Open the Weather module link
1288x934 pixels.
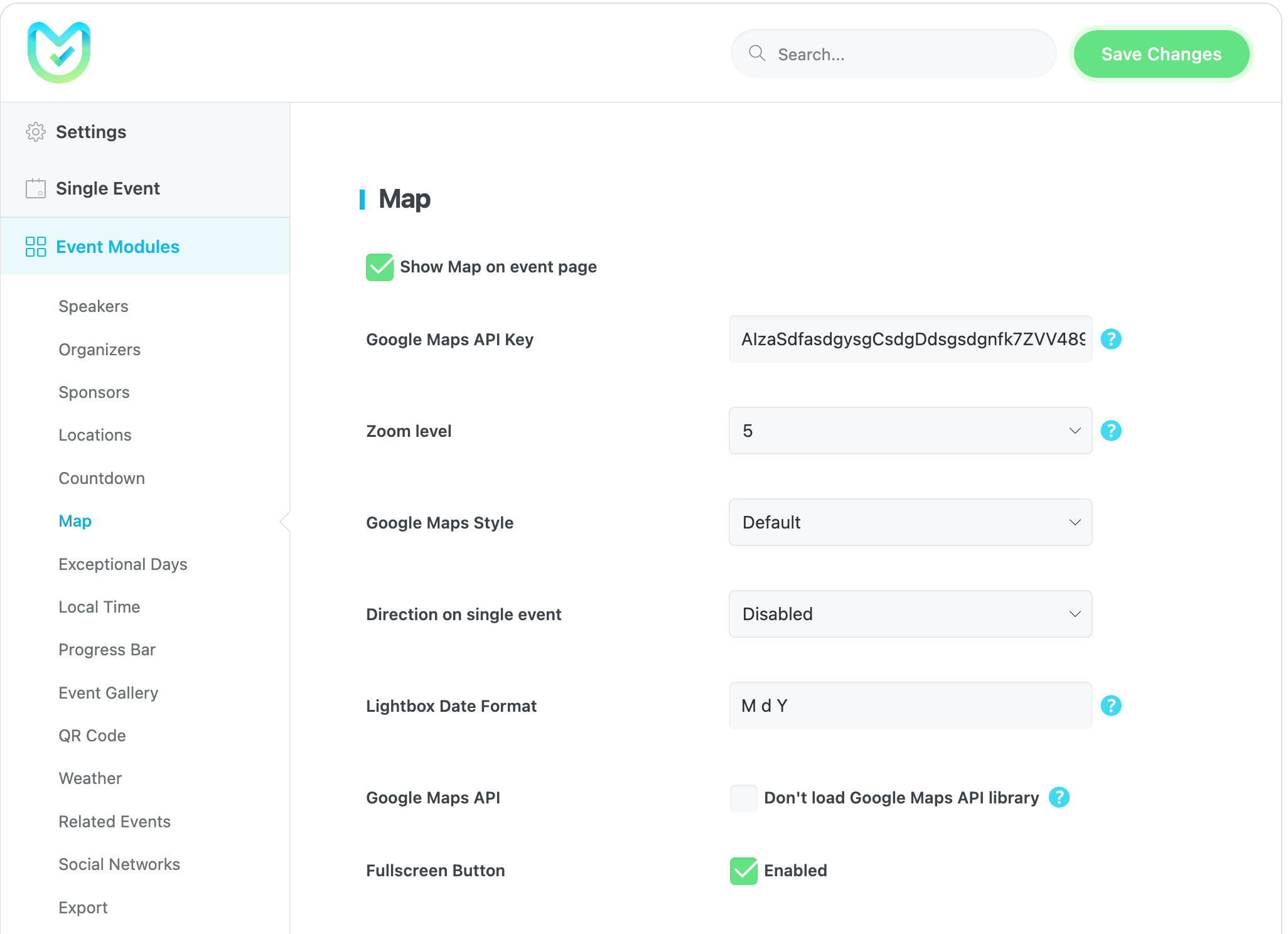pos(90,778)
